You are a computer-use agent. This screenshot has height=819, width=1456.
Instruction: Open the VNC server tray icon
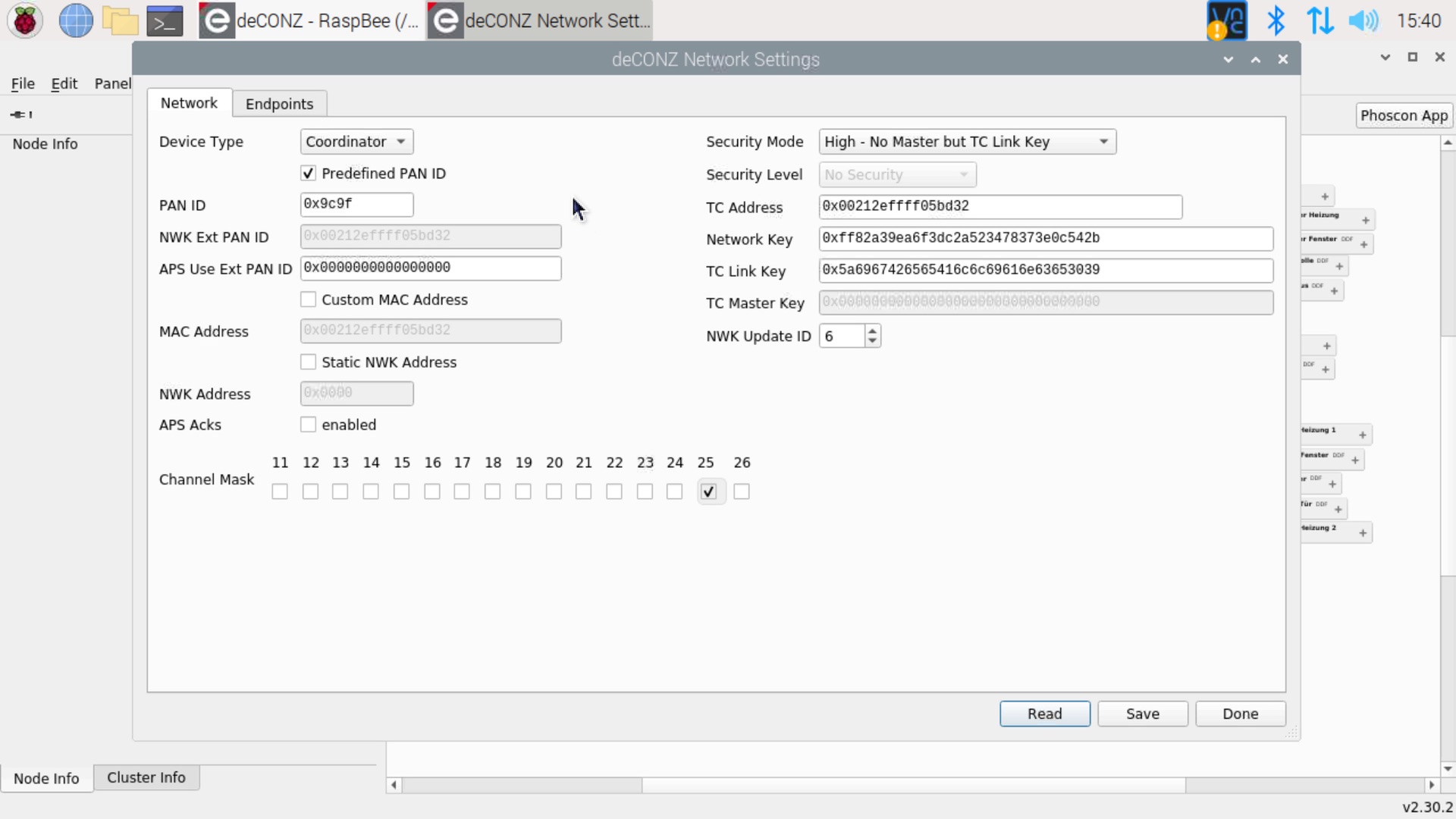(x=1226, y=20)
